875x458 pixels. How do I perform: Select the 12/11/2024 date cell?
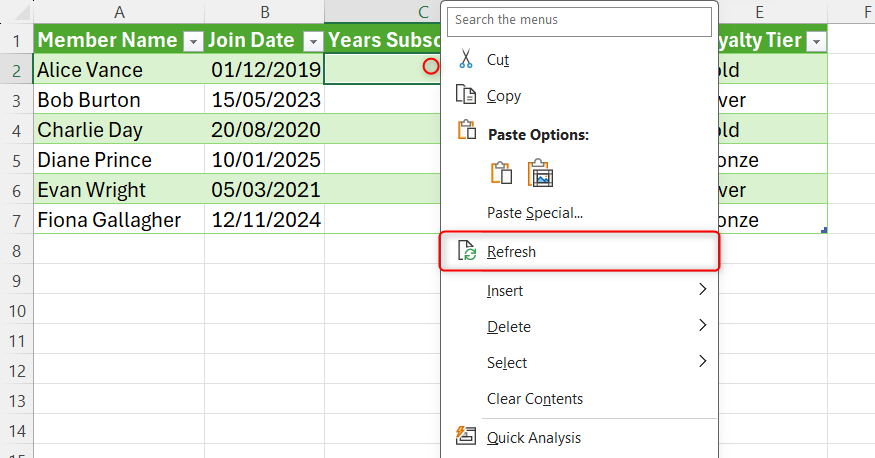point(265,220)
